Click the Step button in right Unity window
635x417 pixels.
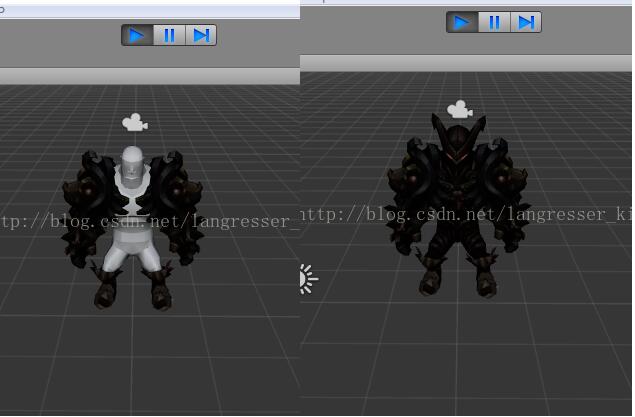pyautogui.click(x=526, y=22)
